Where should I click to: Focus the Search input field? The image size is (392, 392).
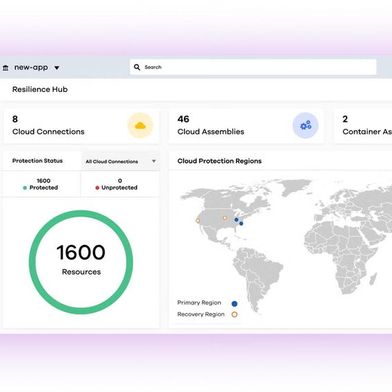coord(253,67)
